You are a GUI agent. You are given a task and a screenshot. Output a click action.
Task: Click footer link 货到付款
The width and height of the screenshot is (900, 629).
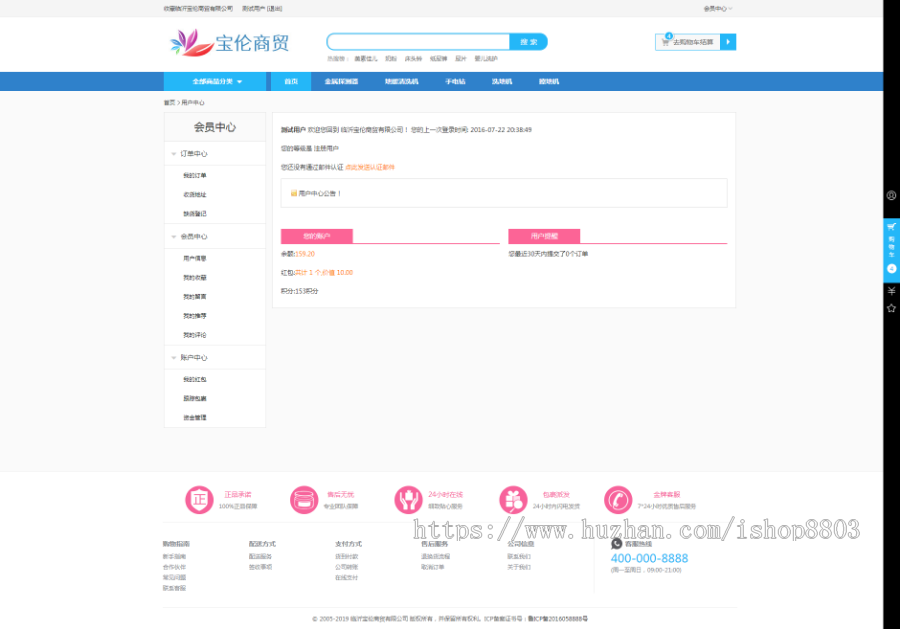(347, 557)
